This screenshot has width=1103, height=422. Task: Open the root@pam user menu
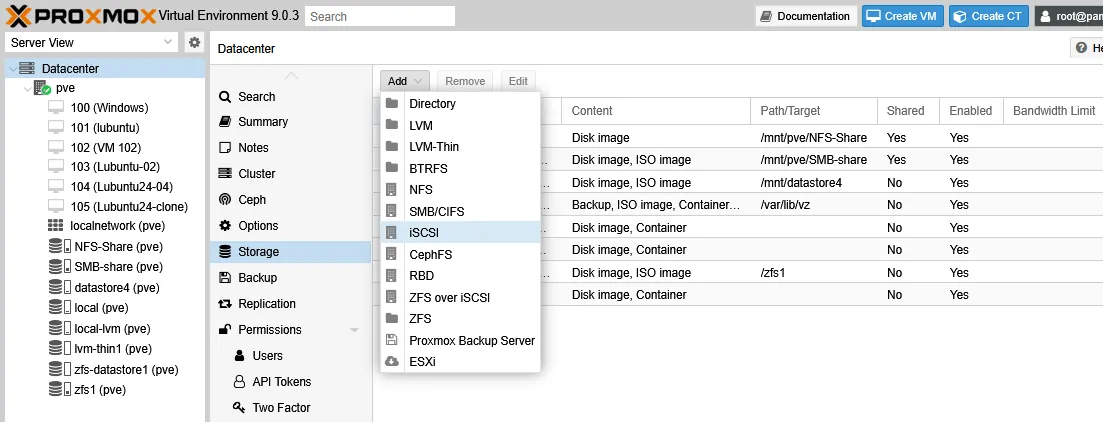[1069, 16]
